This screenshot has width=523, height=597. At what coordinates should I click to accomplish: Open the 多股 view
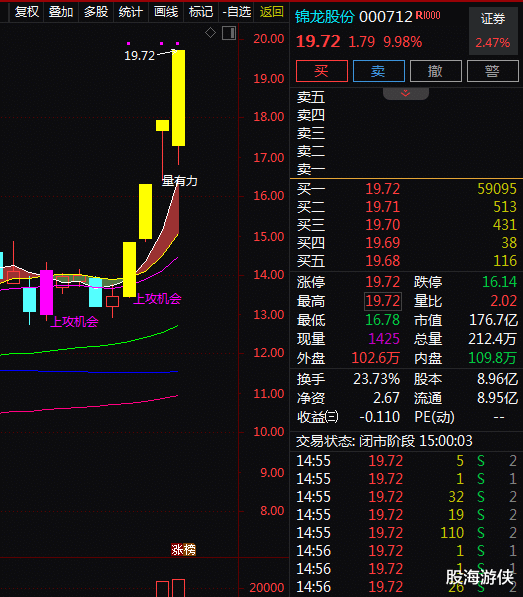[96, 12]
